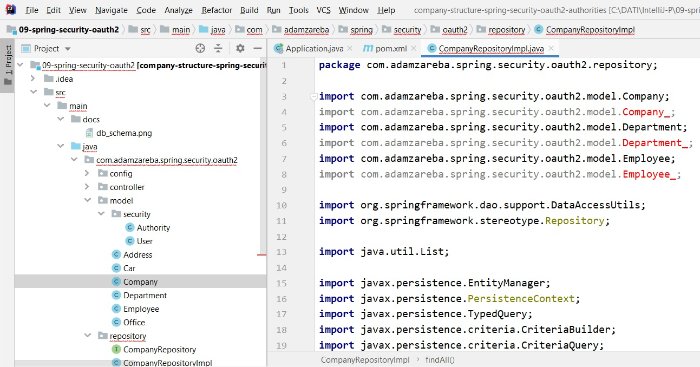Select the CompanyRepositoryImpl.java tab
Viewport: 700px width, 367px height.
[491, 48]
